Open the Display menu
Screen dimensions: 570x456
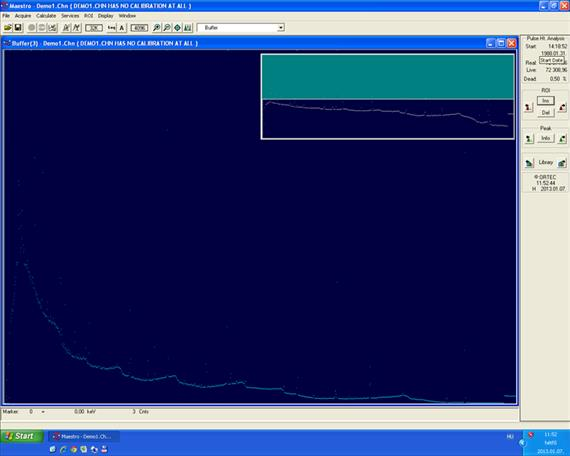(106, 16)
